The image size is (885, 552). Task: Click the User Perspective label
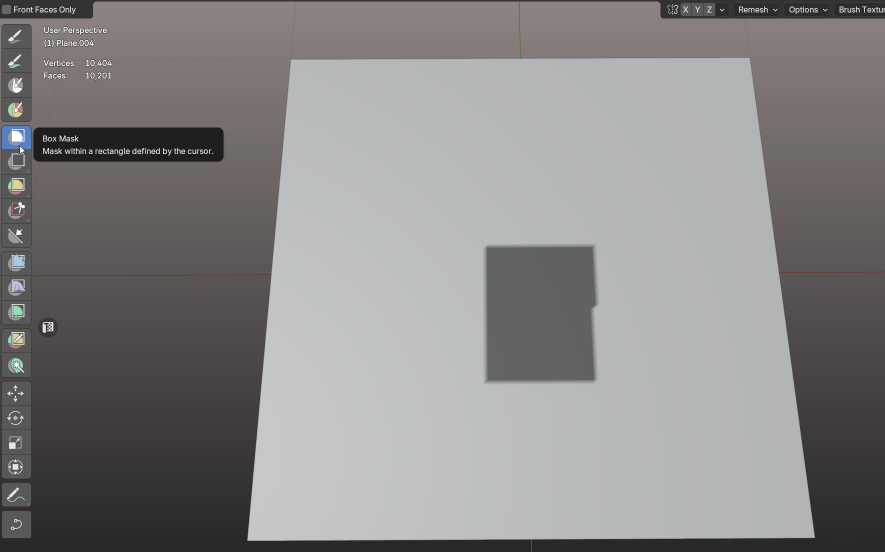(x=75, y=30)
